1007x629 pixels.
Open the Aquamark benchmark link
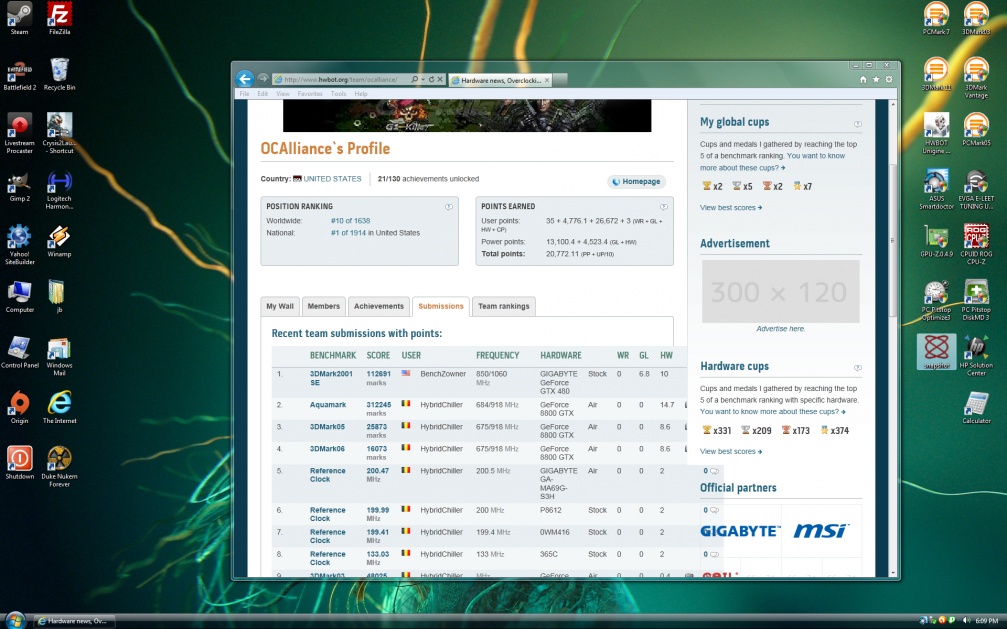327,405
